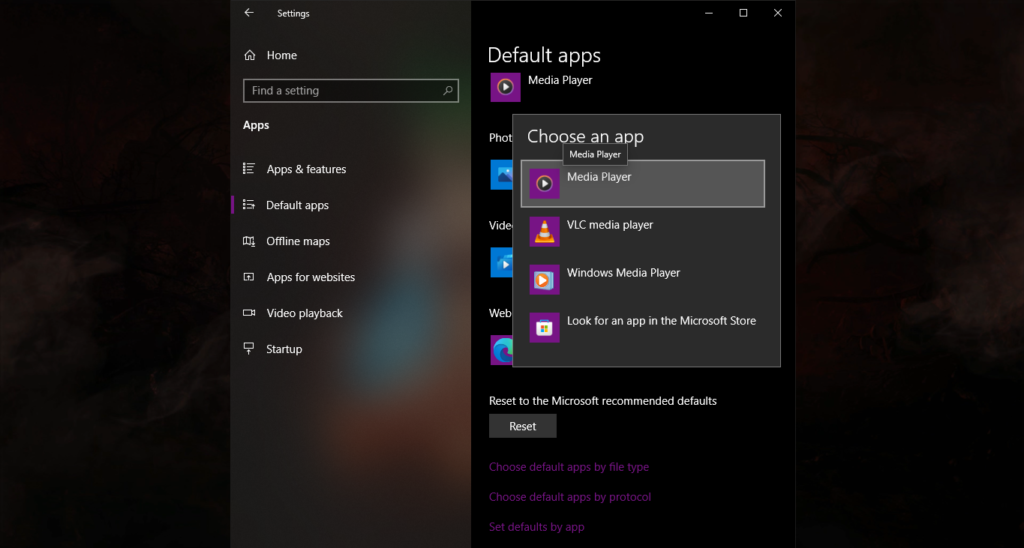Screen dimensions: 1024x548
Task: Click the video player Movies & TV icon
Action: (x=502, y=263)
